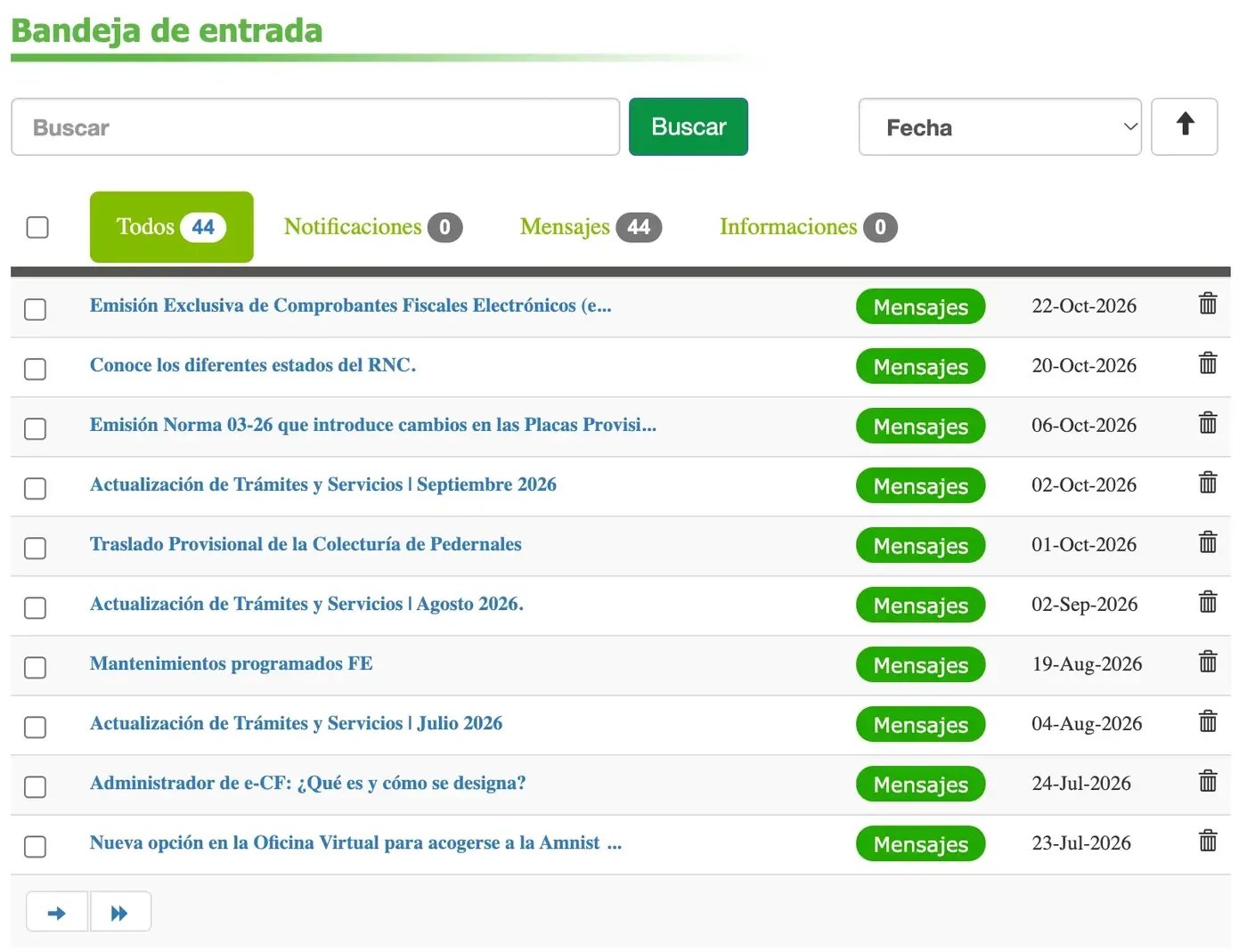
Task: Go to next page arrow
Action: click(57, 912)
